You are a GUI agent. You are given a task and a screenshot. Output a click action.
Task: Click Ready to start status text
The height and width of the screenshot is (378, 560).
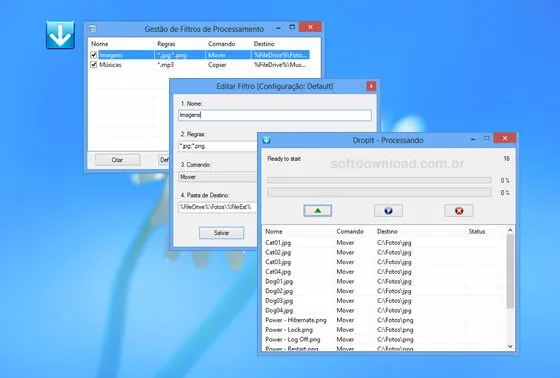click(x=284, y=159)
